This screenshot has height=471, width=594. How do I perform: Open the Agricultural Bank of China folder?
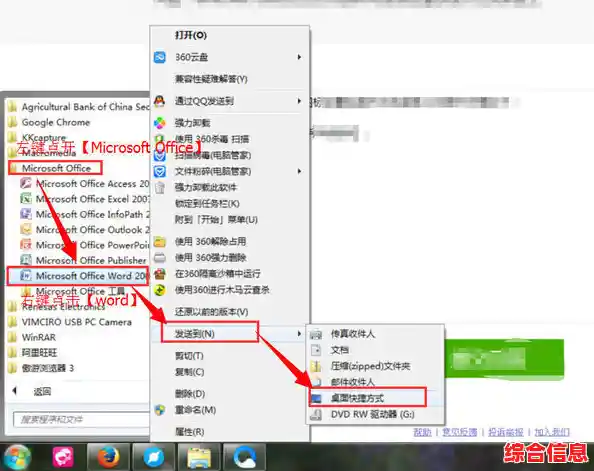[78, 107]
